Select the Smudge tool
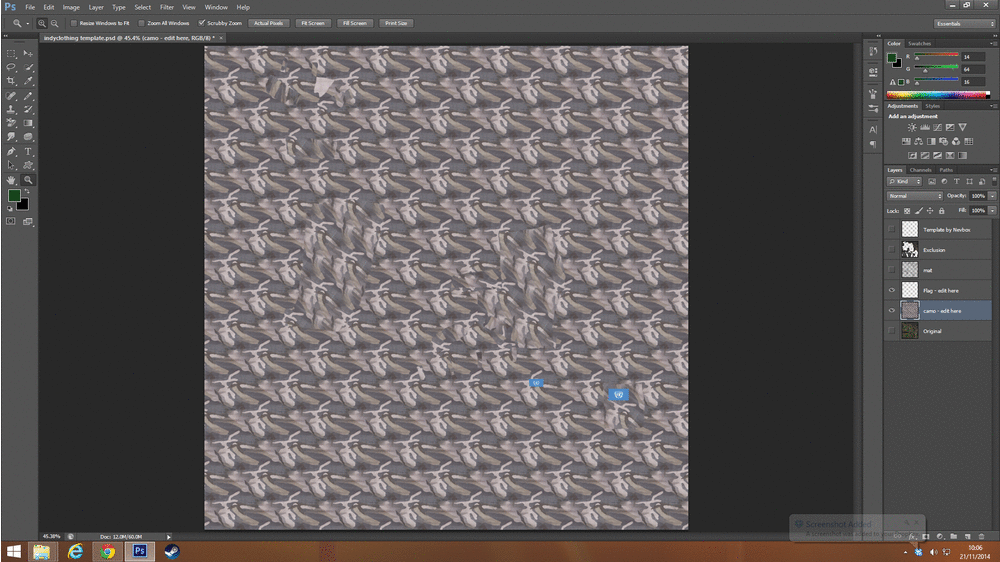 click(x=11, y=137)
